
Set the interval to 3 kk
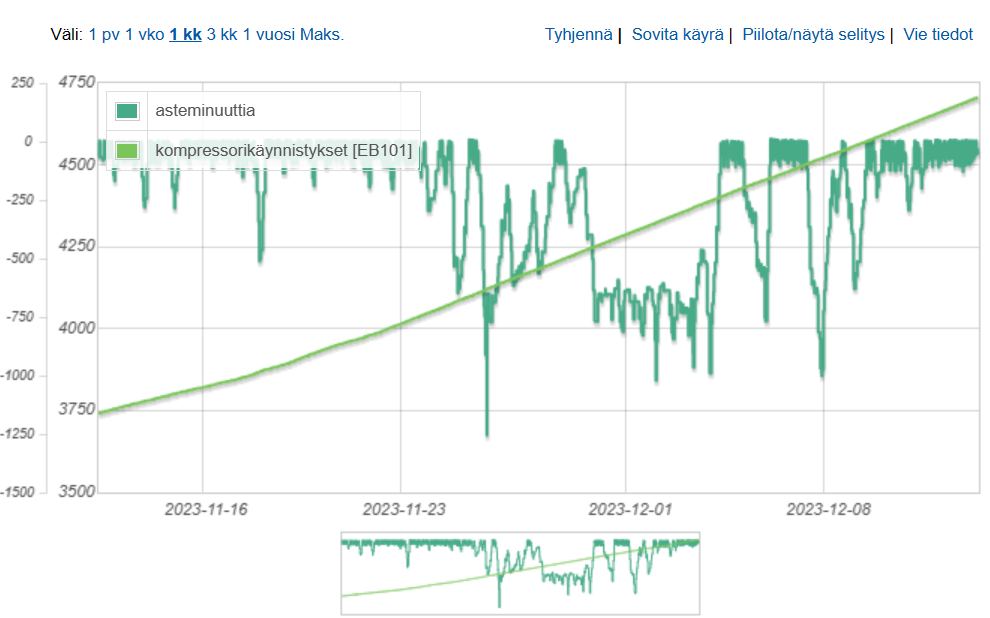[x=222, y=34]
